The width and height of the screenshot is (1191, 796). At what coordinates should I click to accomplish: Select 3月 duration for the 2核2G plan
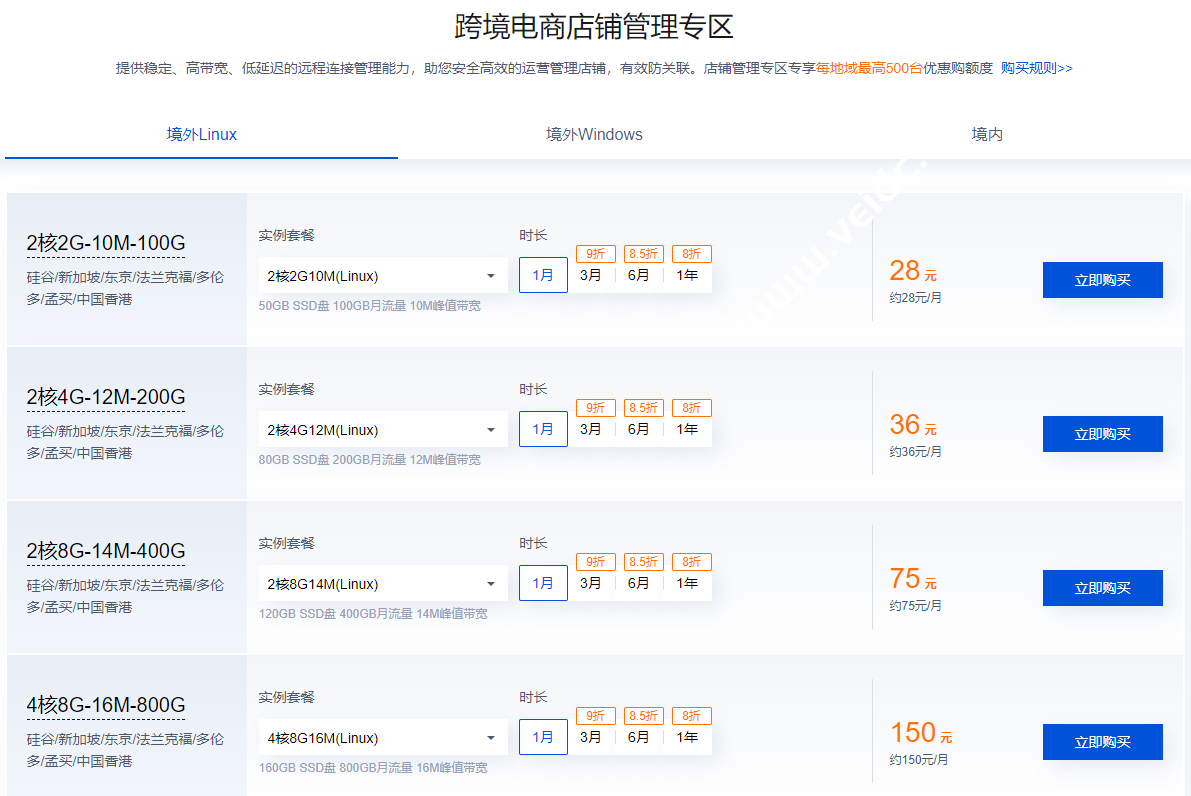(x=591, y=275)
